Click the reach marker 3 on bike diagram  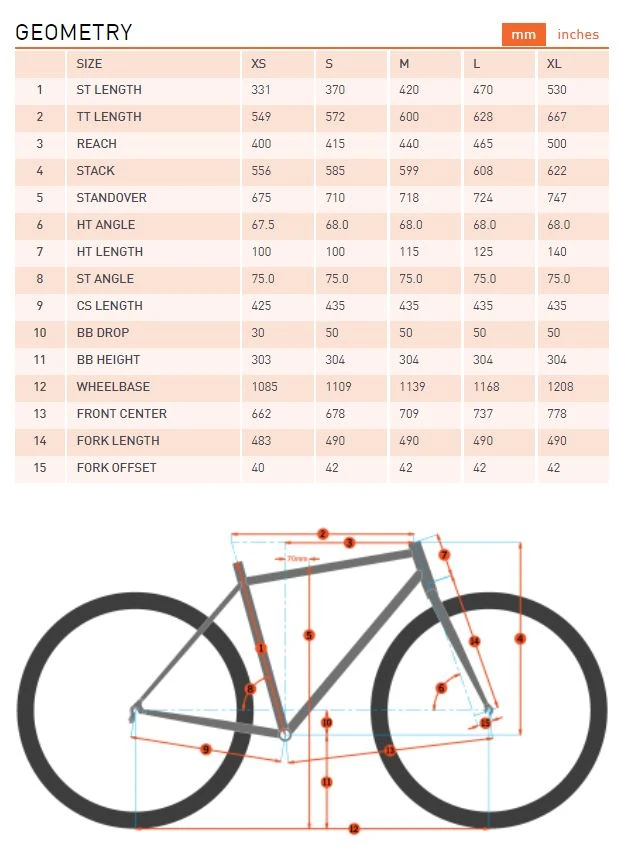[x=349, y=543]
